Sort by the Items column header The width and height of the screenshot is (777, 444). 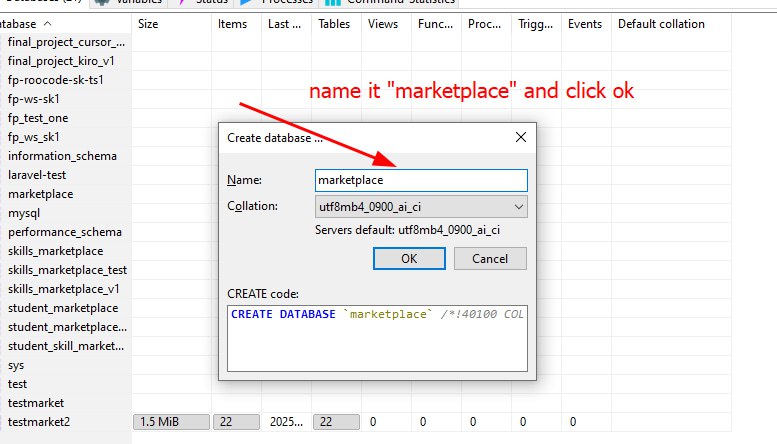[x=236, y=24]
